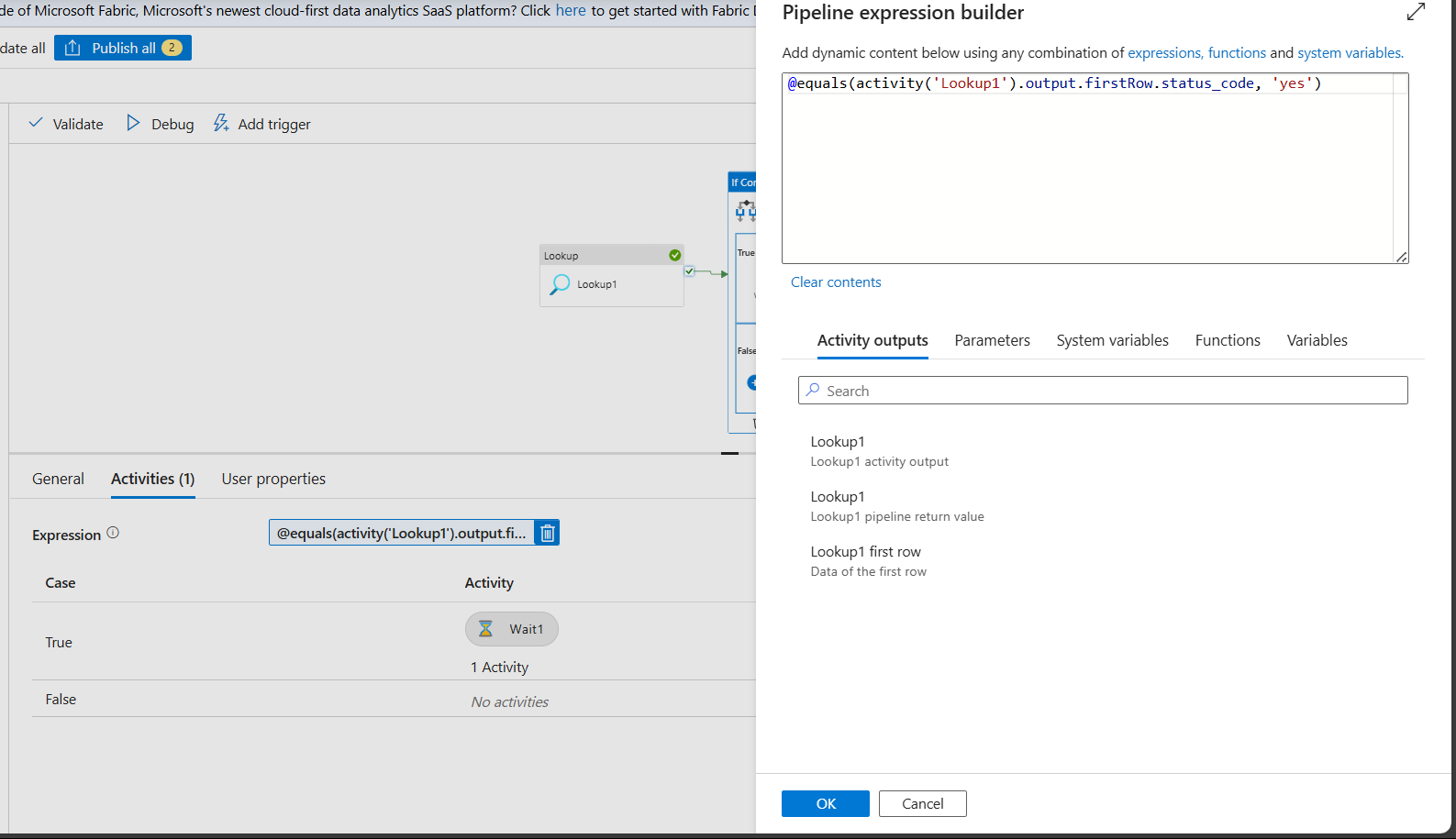1456x839 pixels.
Task: Click the info icon beside Expression label
Action: coord(113,533)
